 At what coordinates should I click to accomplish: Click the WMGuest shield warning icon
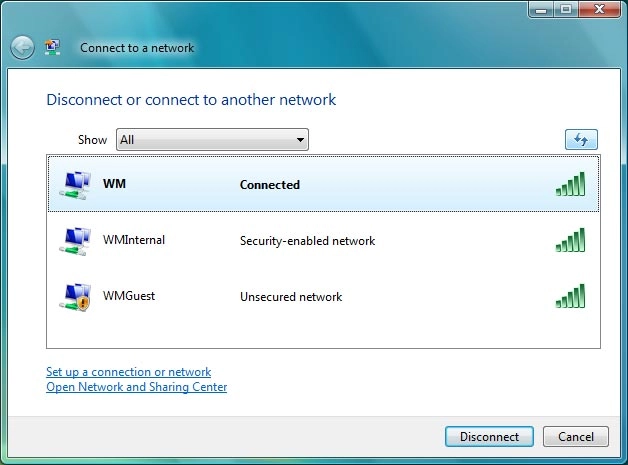(x=83, y=303)
